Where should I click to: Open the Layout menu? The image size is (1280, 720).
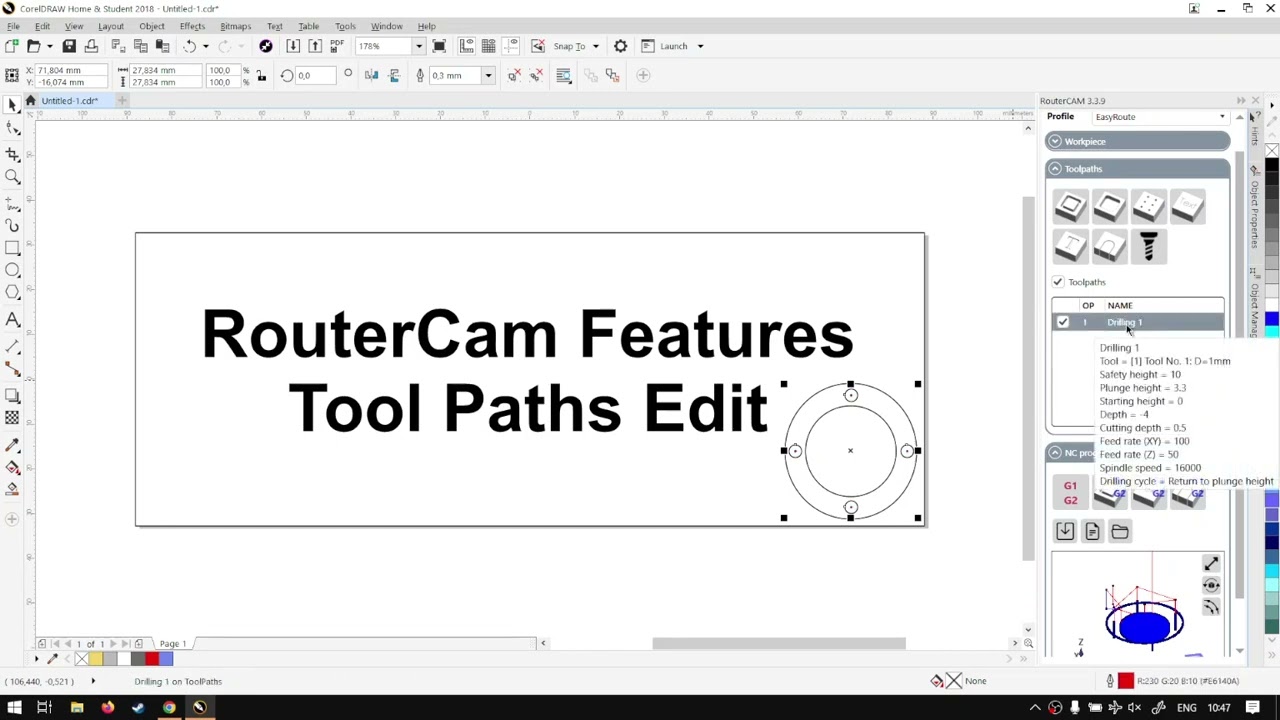tap(111, 26)
